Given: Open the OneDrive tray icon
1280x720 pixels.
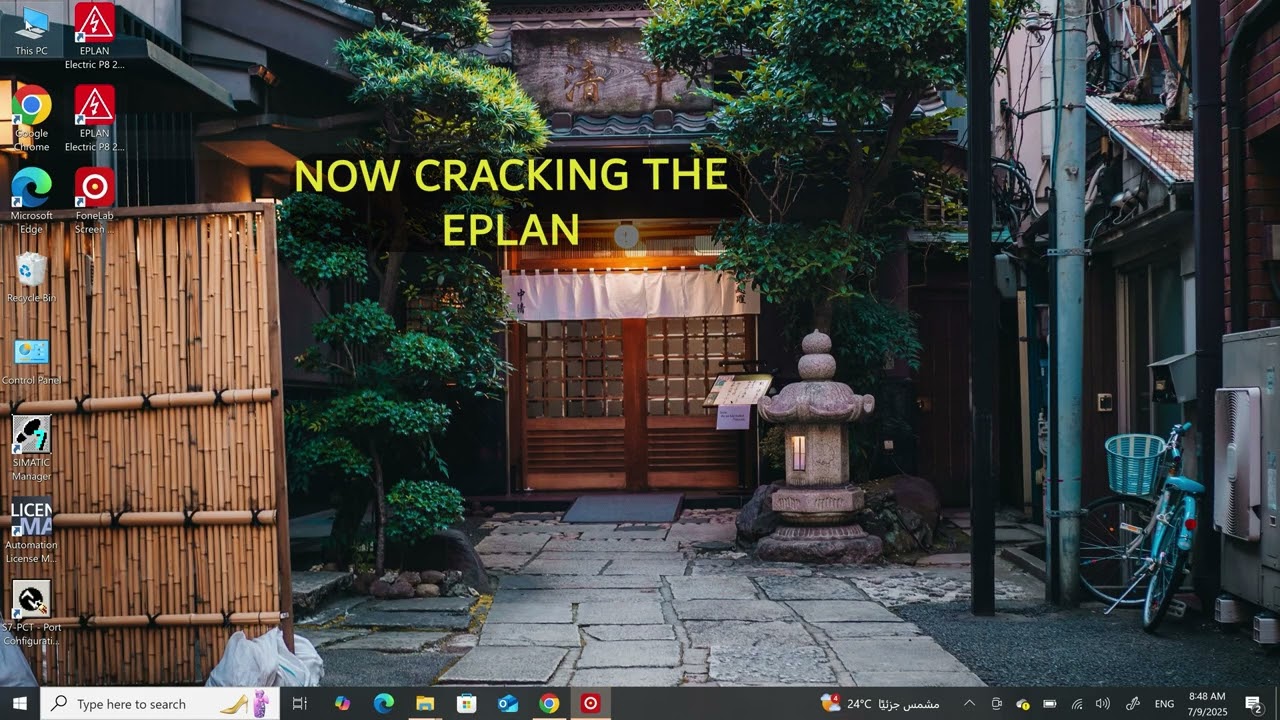Looking at the screenshot, I should click(1023, 704).
